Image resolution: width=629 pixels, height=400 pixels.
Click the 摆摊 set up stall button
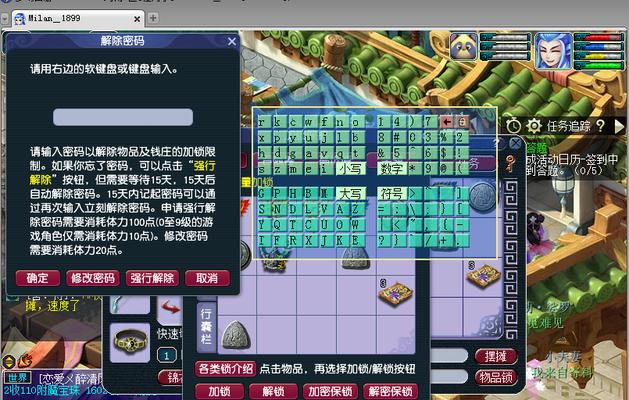[x=496, y=356]
